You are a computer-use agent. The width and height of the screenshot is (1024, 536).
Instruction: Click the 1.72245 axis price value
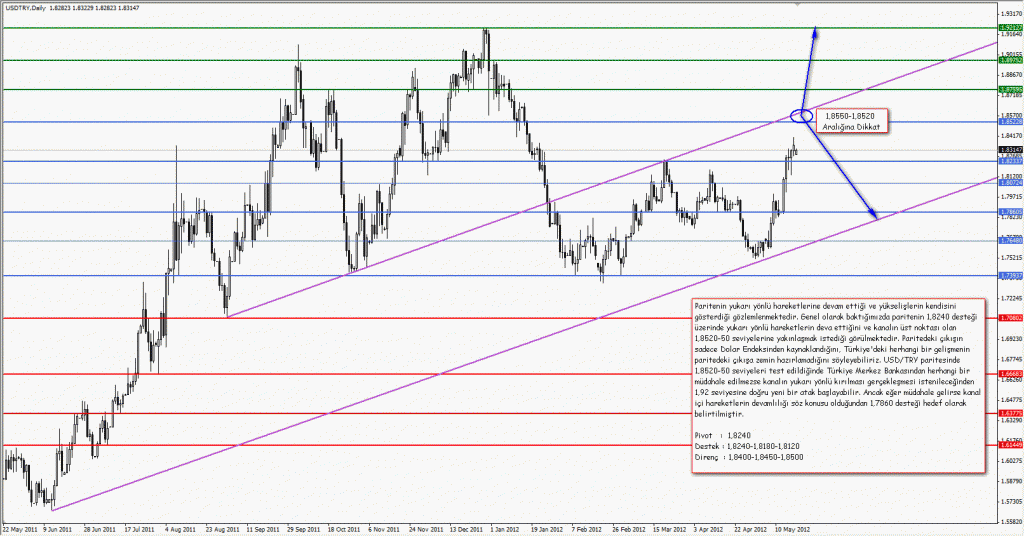point(1010,298)
